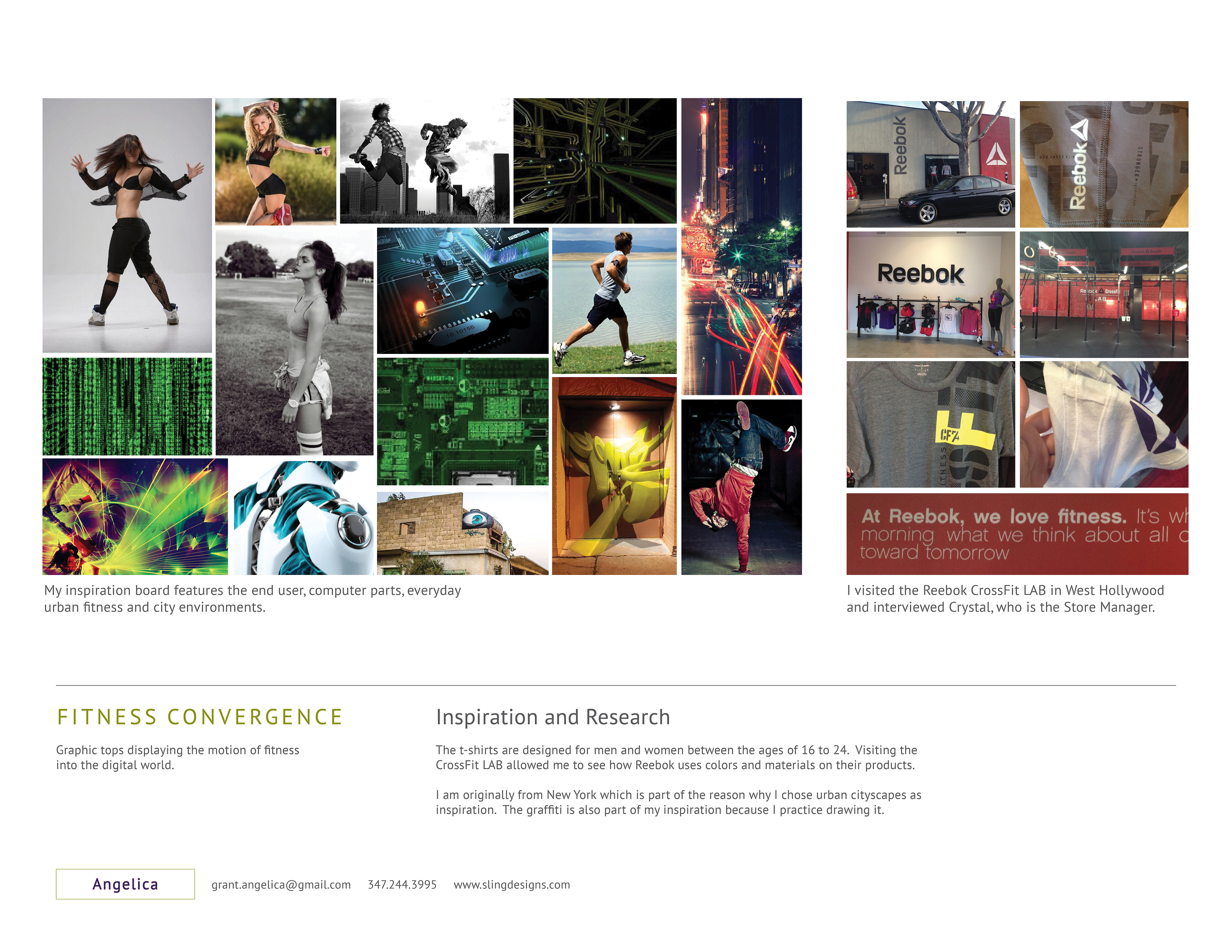Viewport: 1232px width, 952px height.
Task: Click the white and teal robot image
Action: point(304,518)
